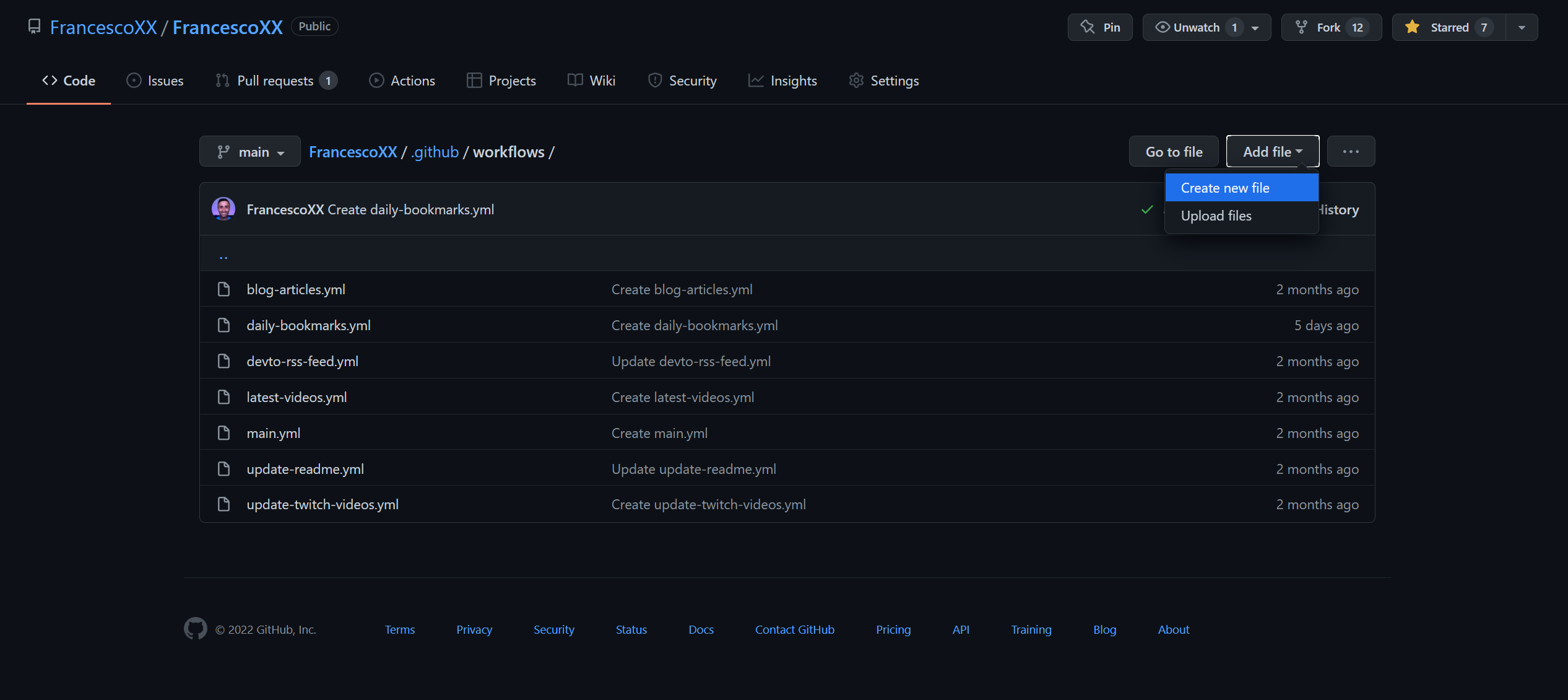The image size is (1568, 700).
Task: Click FrancescoXX repository name link in header
Action: (228, 27)
